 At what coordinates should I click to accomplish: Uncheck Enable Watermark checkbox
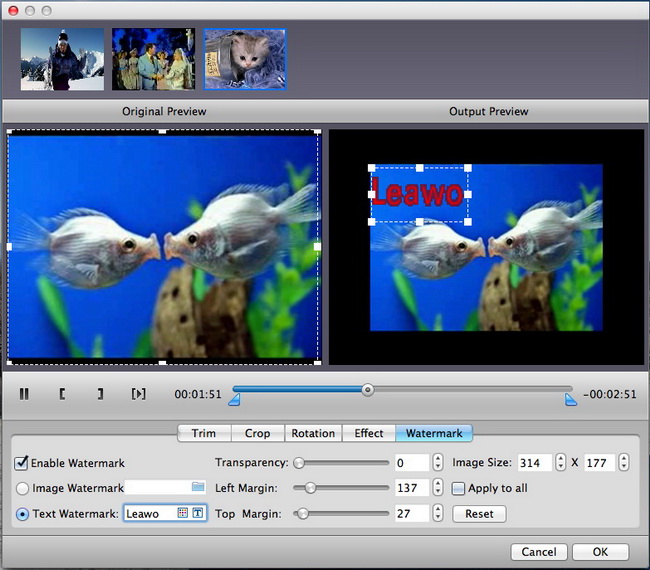click(21, 463)
